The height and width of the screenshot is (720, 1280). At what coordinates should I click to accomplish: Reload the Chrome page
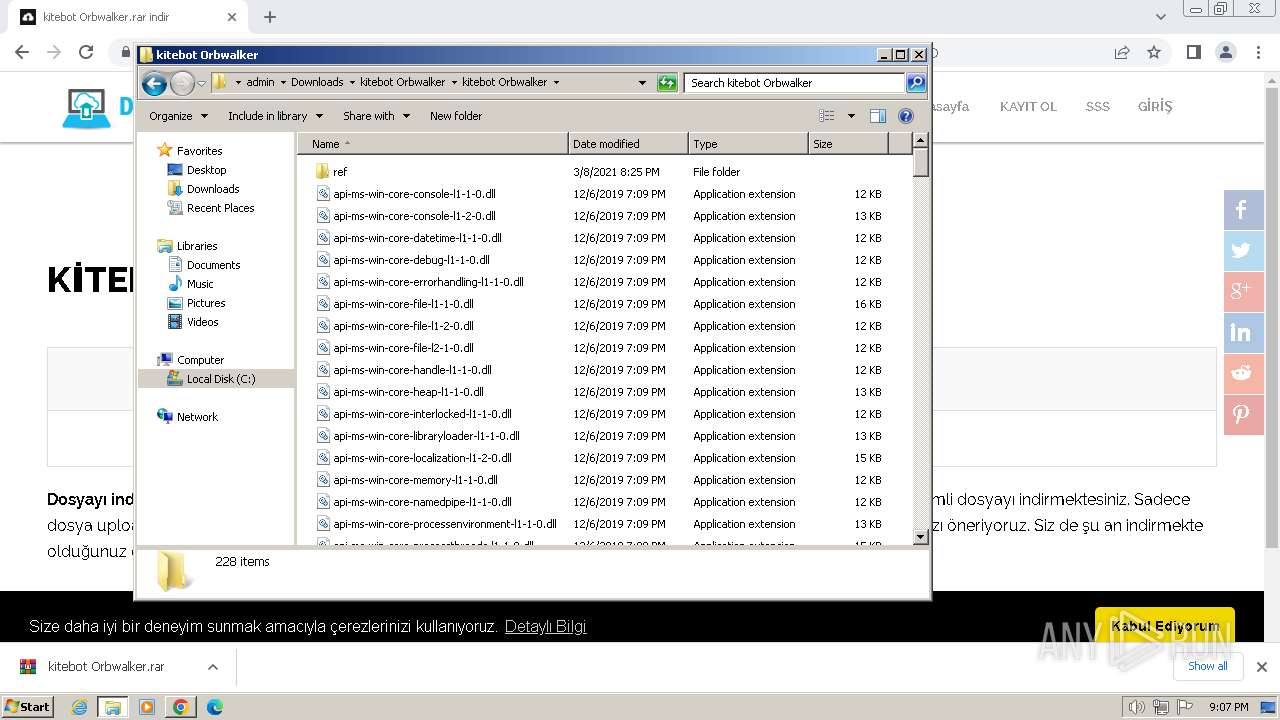tap(86, 52)
